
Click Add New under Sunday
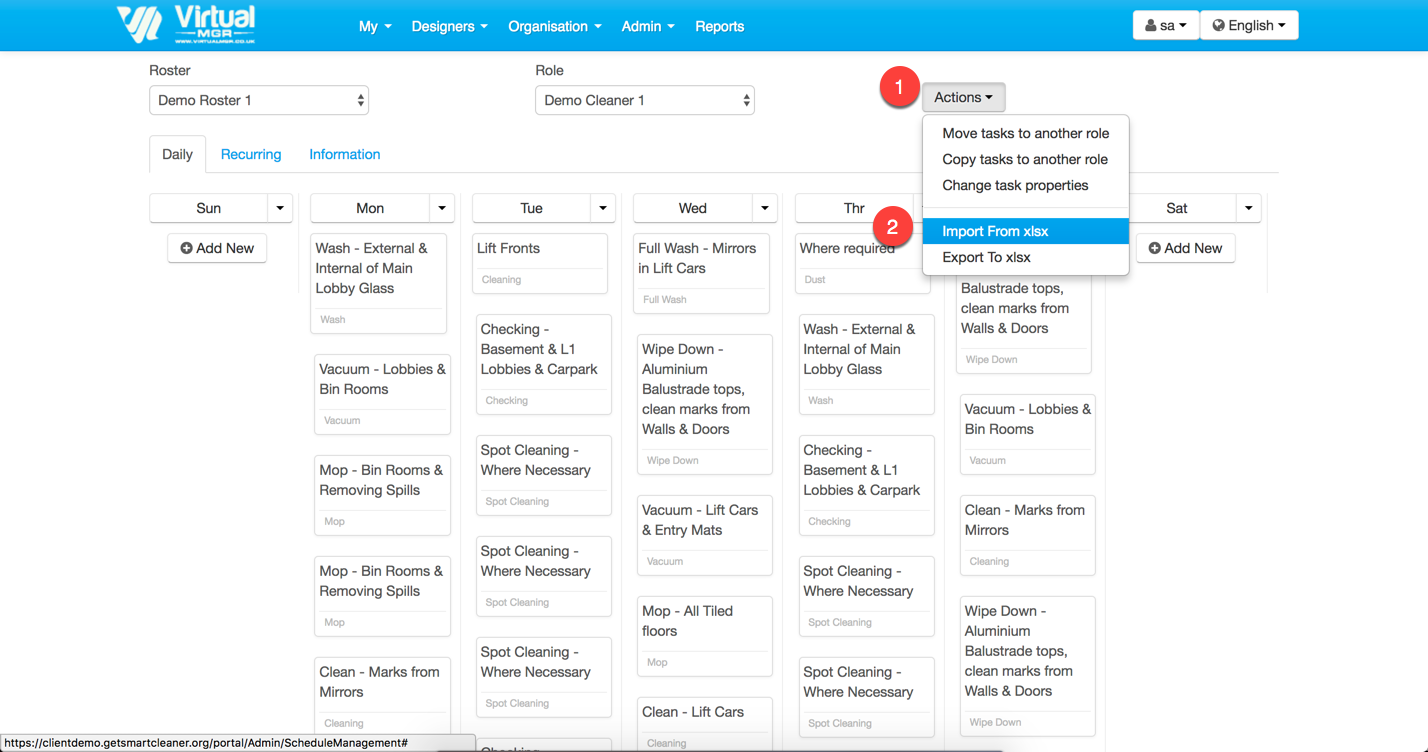point(217,248)
